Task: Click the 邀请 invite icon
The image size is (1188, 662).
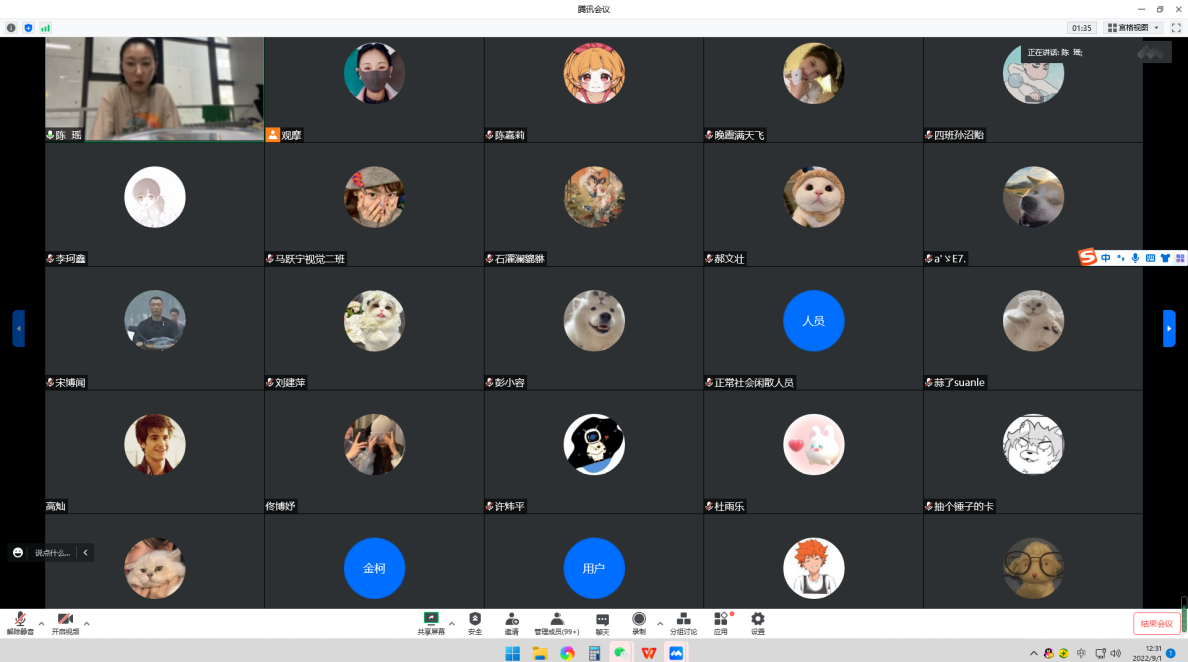Action: [x=511, y=623]
